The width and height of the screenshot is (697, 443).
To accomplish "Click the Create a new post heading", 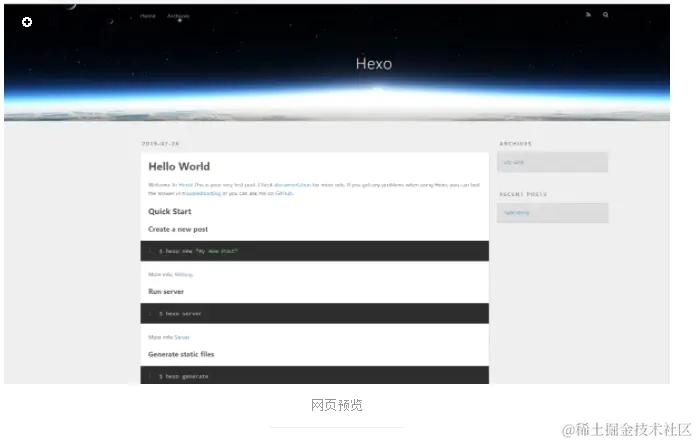I will [178, 229].
